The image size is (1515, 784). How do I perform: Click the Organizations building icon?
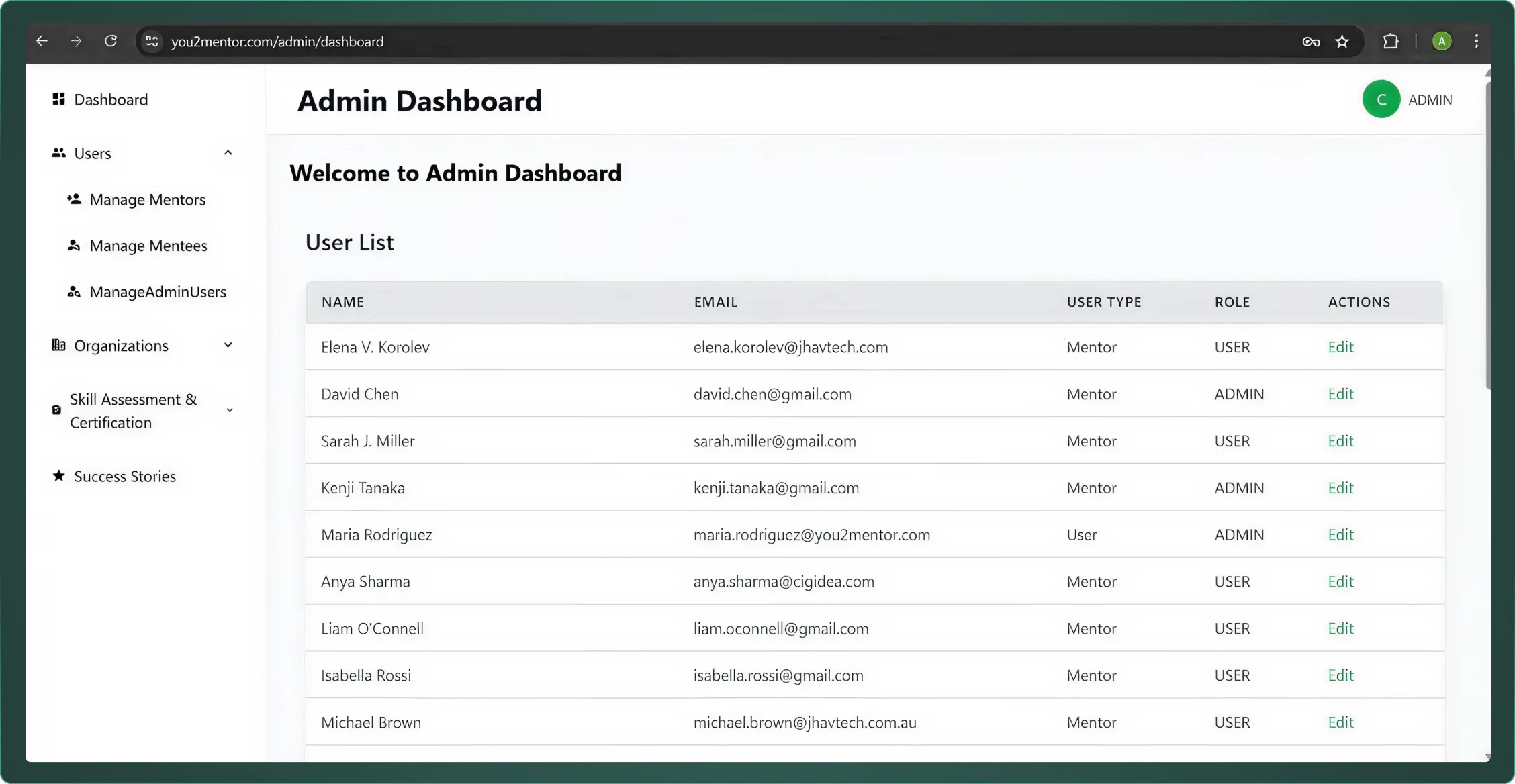(x=59, y=345)
